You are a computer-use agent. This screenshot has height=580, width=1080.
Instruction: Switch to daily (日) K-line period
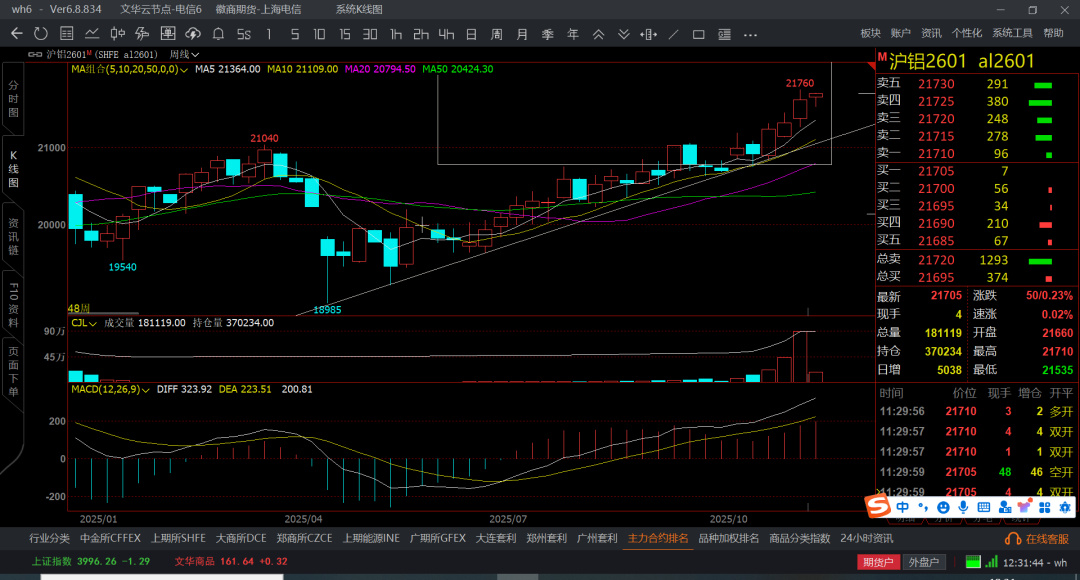[x=472, y=34]
